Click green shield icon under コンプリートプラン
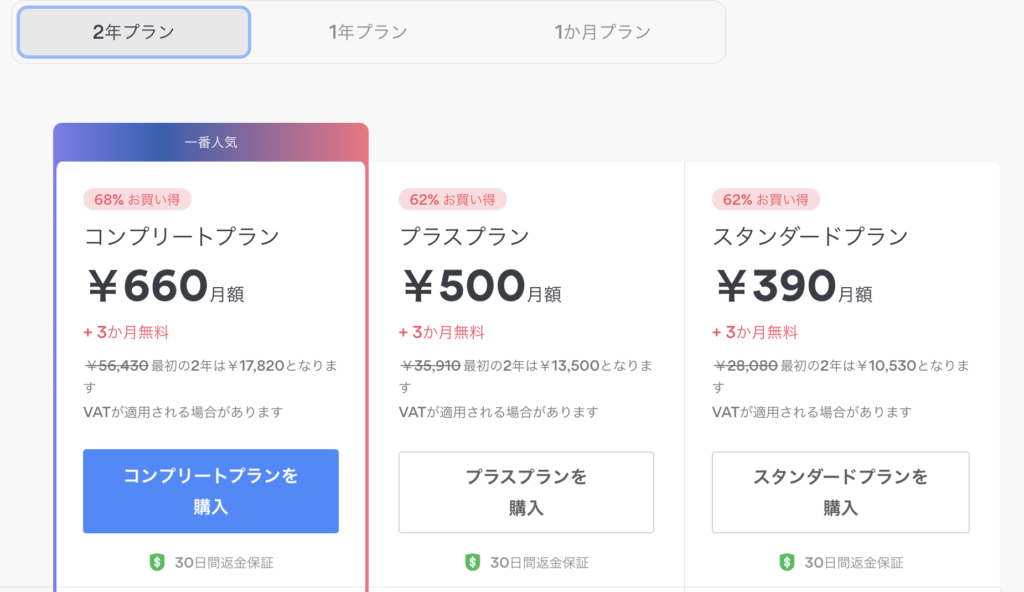The height and width of the screenshot is (592, 1024). [157, 562]
